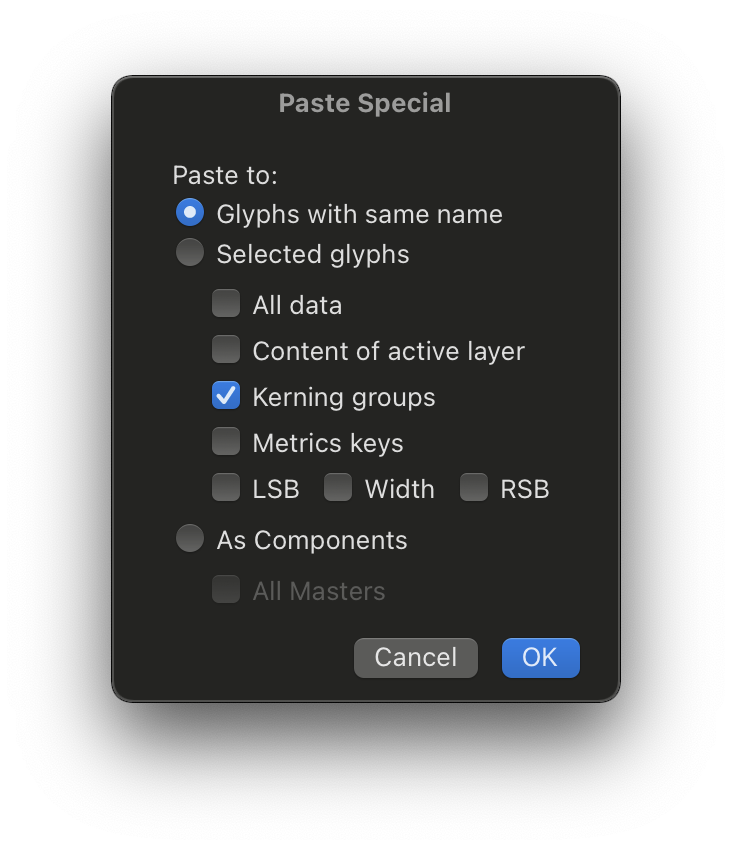
Task: Toggle the Width checkbox
Action: [338, 488]
